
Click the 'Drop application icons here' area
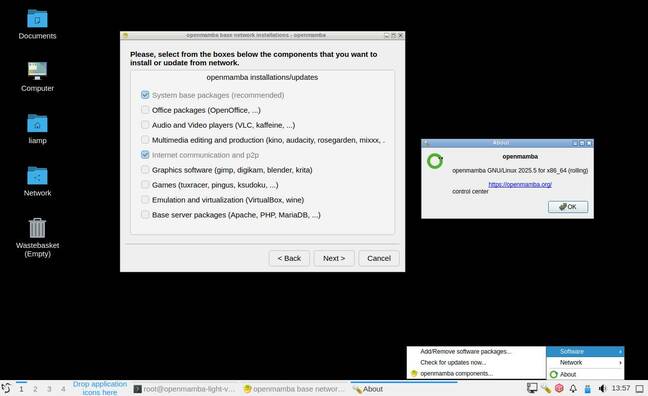point(100,388)
